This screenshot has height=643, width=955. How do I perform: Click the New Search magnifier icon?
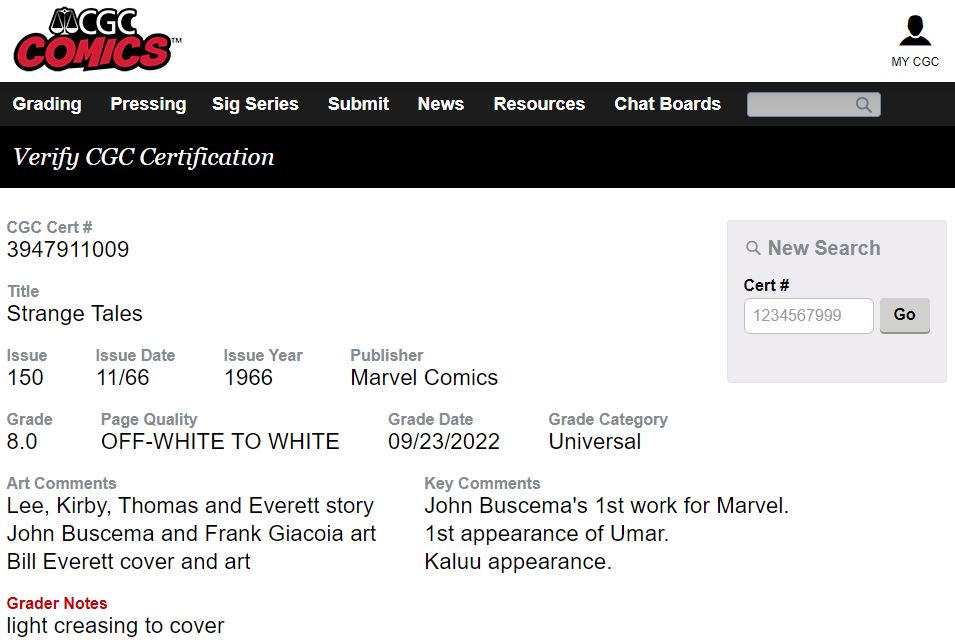(x=753, y=248)
